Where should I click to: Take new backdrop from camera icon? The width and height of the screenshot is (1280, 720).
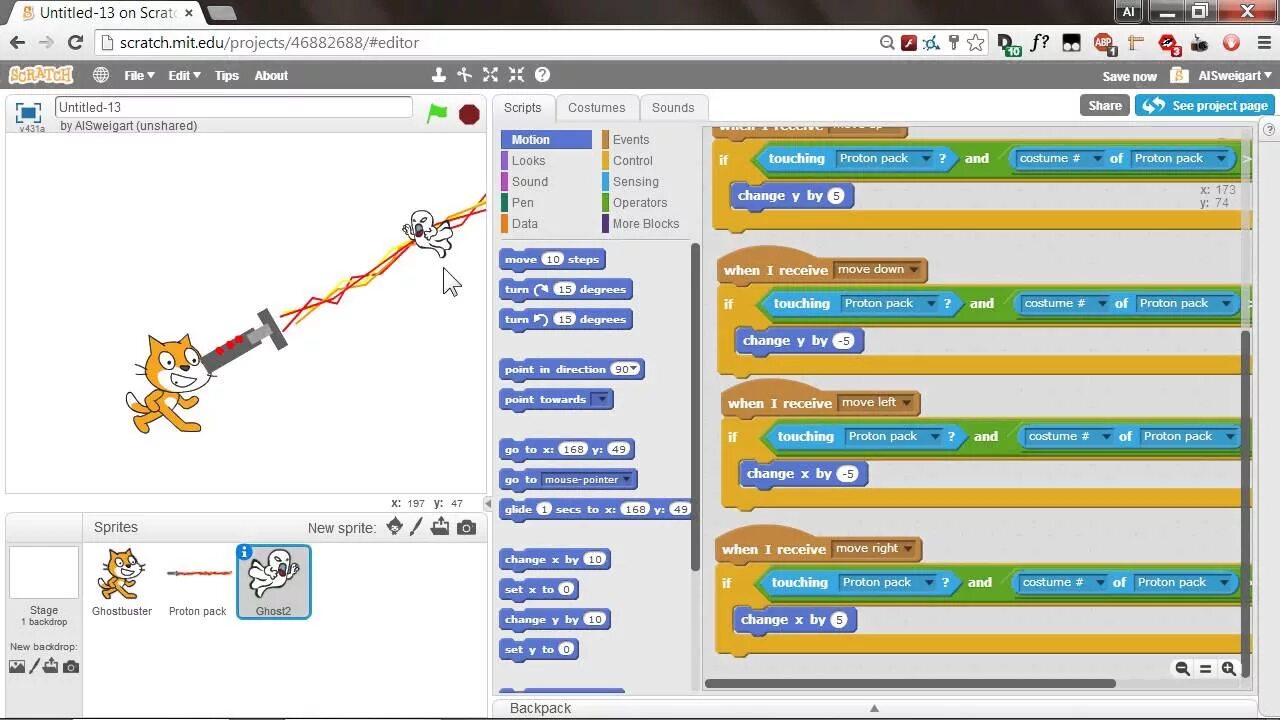(x=71, y=667)
